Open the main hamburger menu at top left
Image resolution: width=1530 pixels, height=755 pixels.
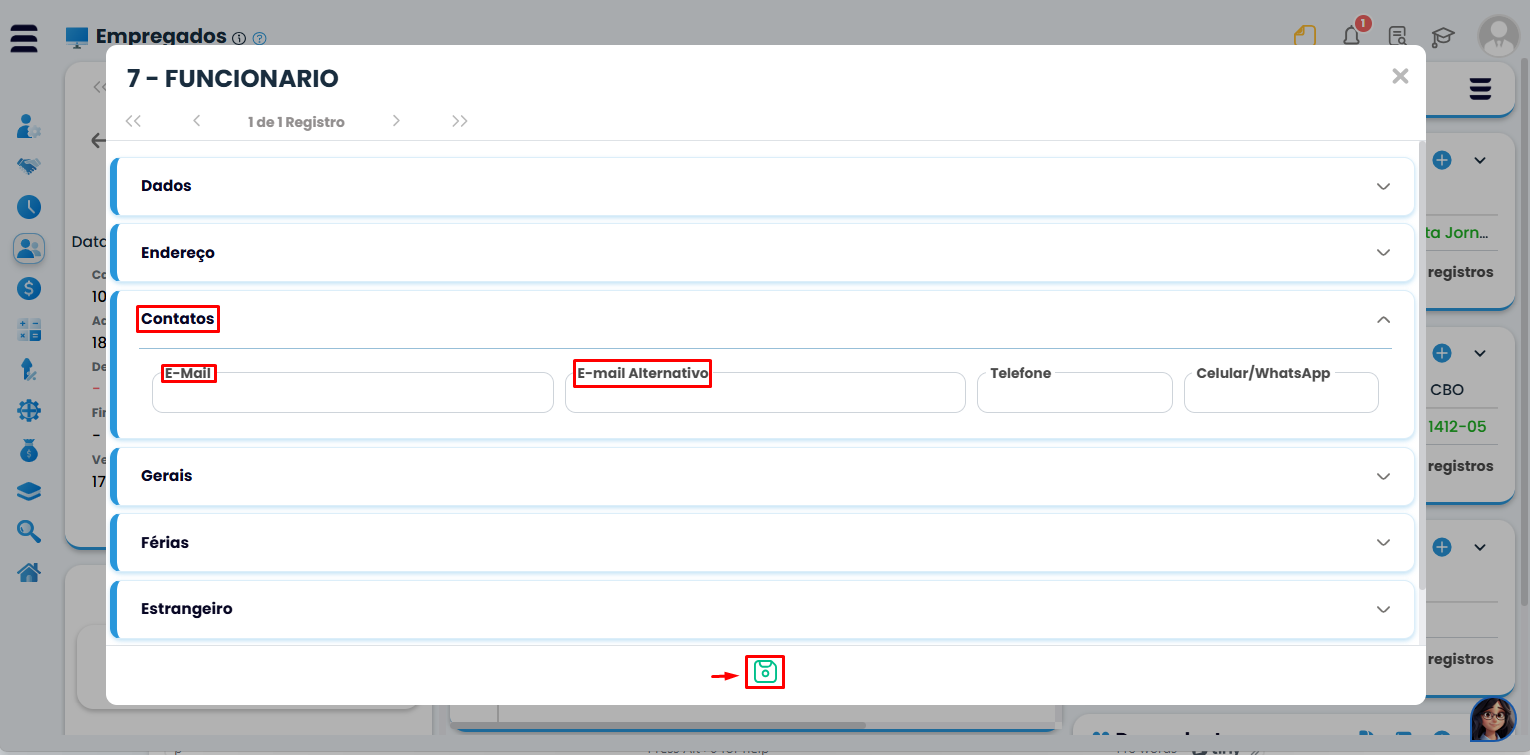coord(24,39)
